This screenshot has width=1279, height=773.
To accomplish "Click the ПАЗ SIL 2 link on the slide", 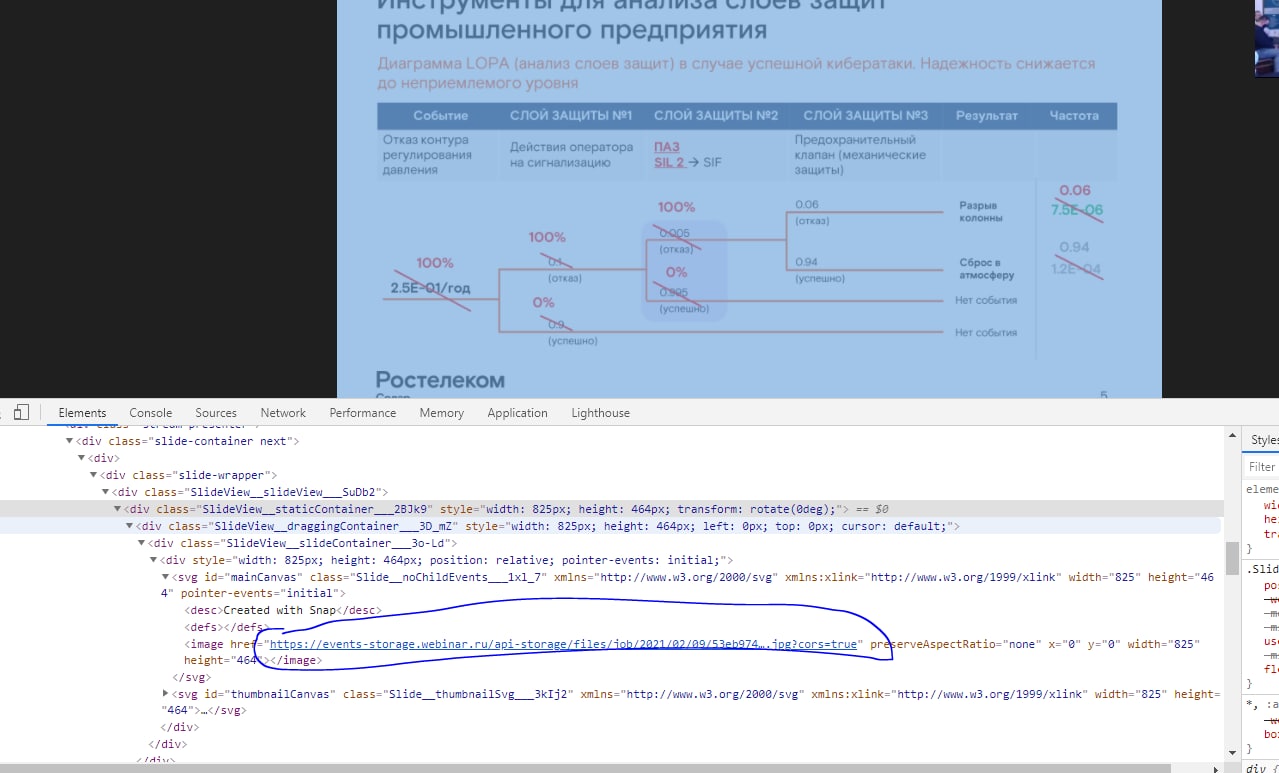I will (x=668, y=154).
